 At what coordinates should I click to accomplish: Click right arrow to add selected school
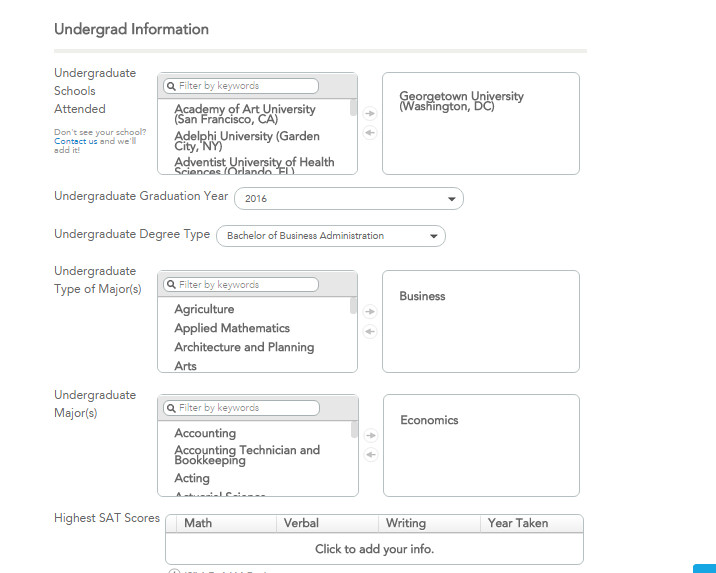coord(370,113)
